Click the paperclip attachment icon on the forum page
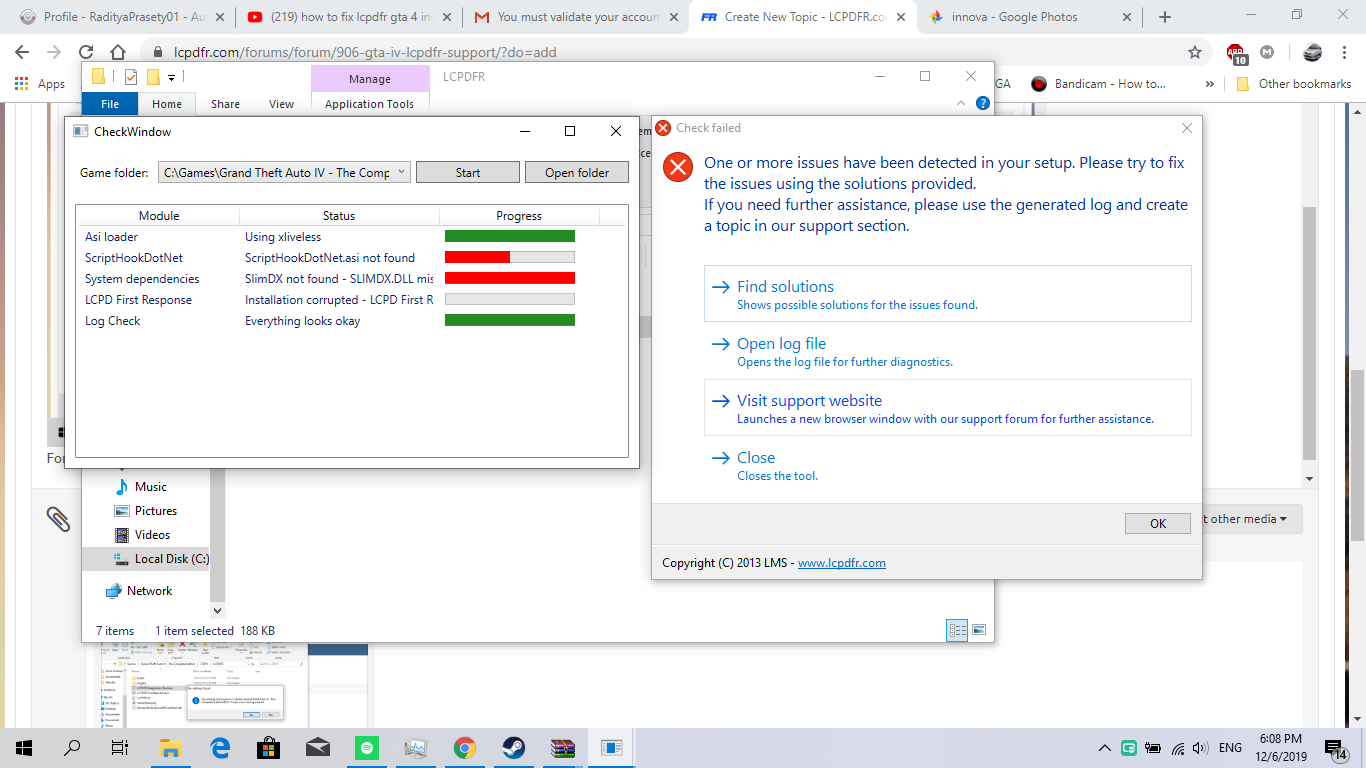The image size is (1366, 768). [x=58, y=518]
